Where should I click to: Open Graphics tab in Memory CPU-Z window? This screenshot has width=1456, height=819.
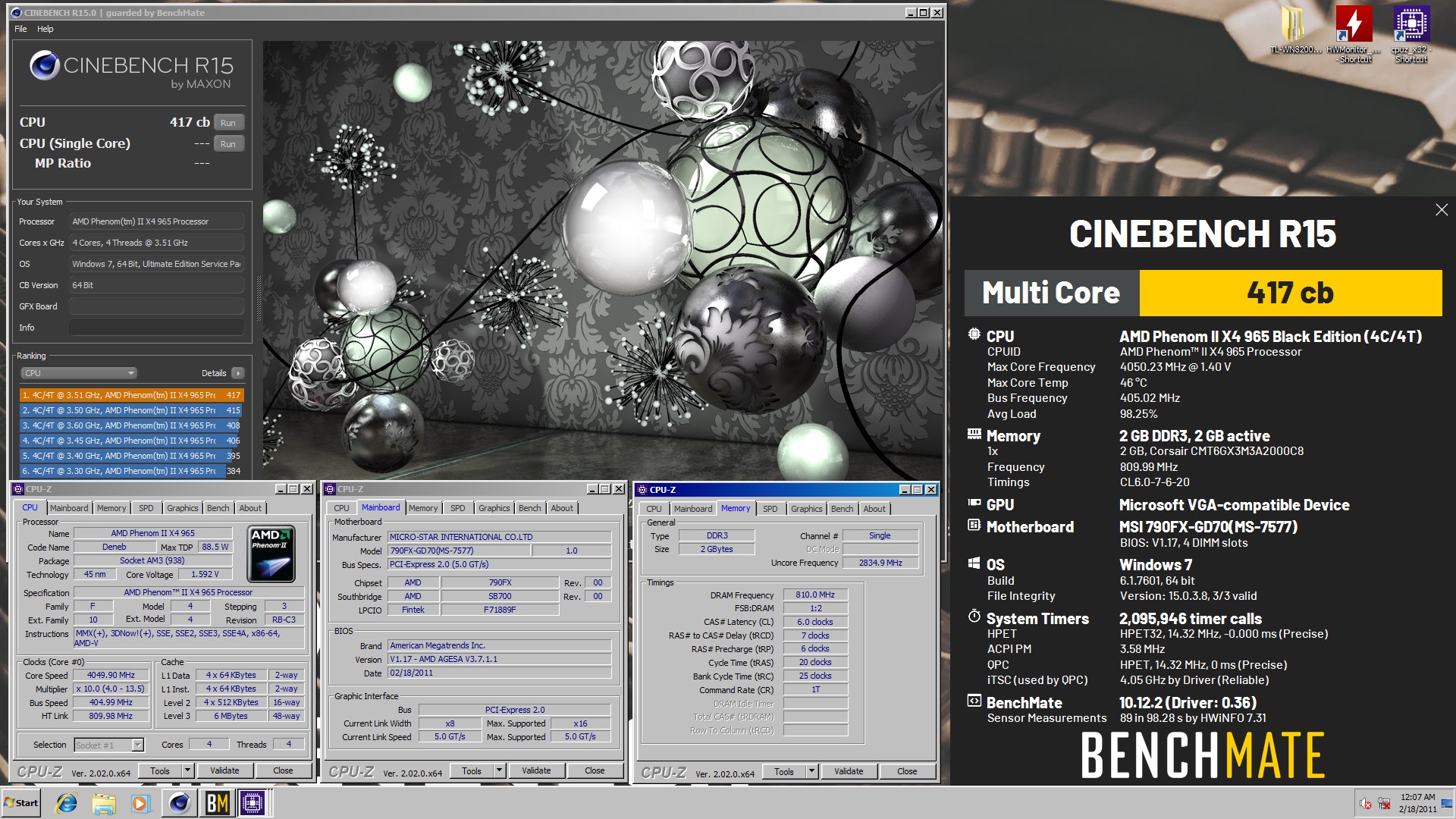click(x=806, y=509)
